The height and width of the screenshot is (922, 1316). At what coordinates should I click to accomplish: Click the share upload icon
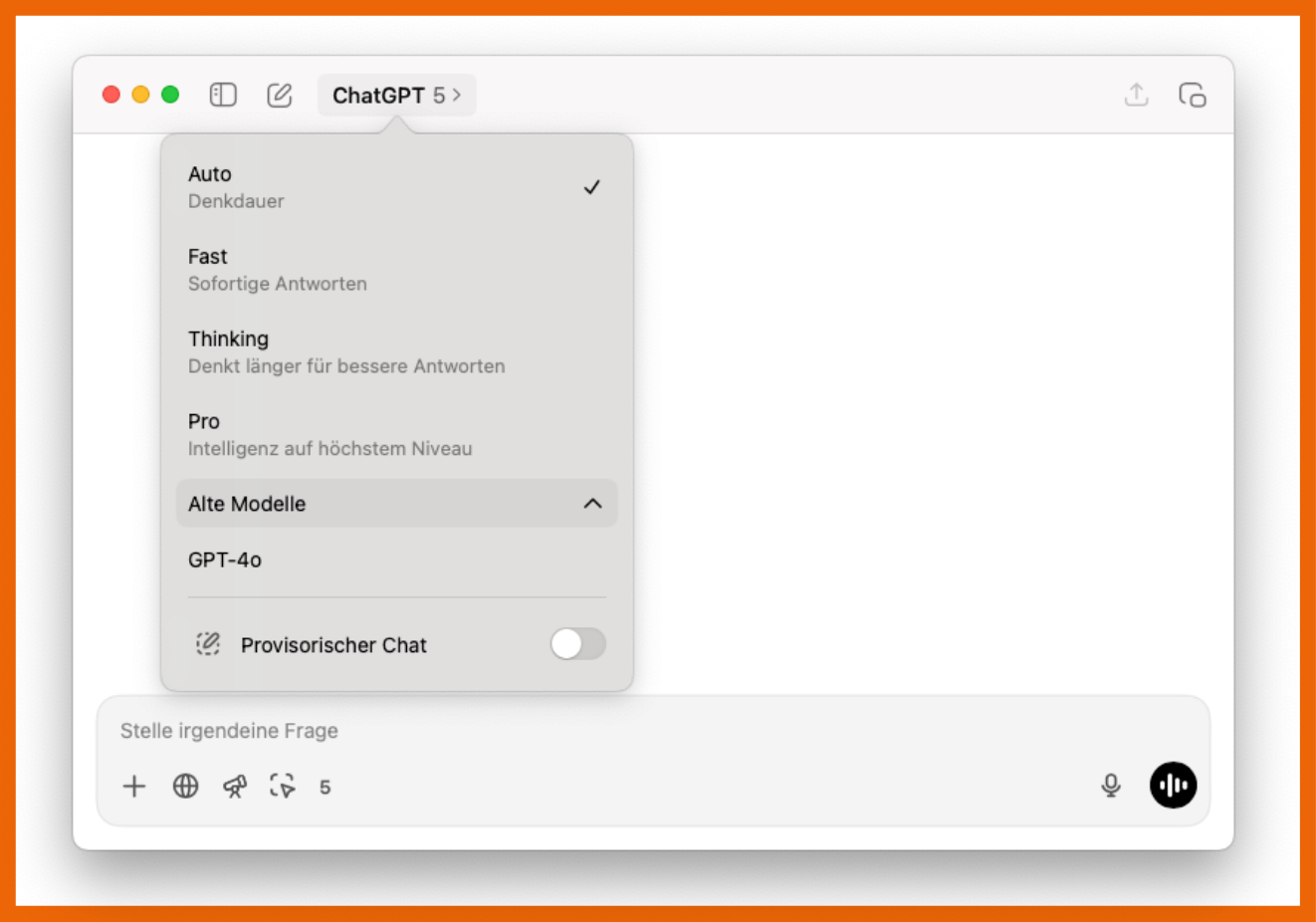(1136, 95)
